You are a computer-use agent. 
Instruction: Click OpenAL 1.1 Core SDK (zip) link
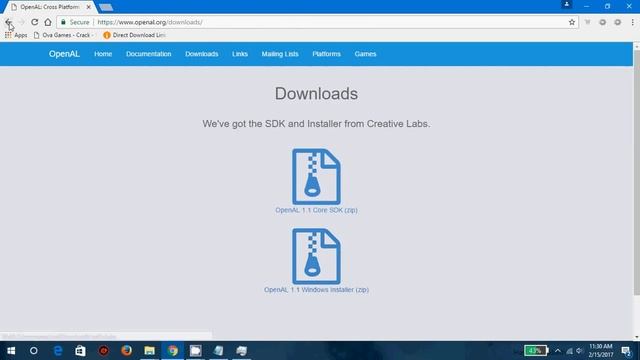[316, 210]
